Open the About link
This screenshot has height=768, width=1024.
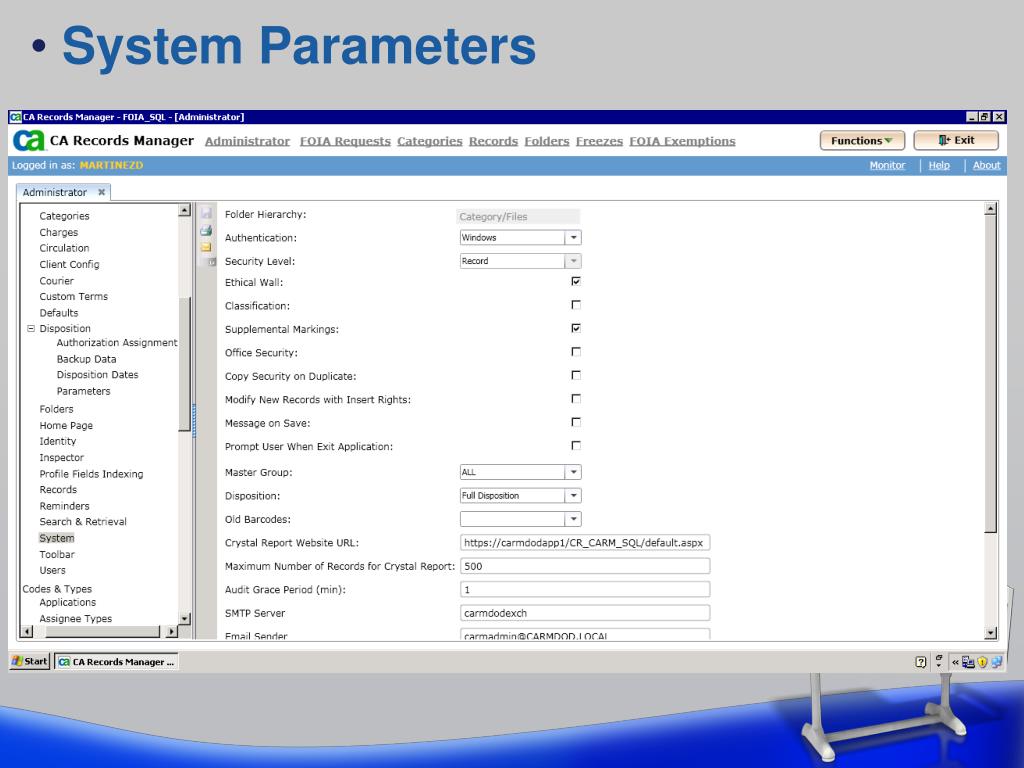[x=986, y=165]
